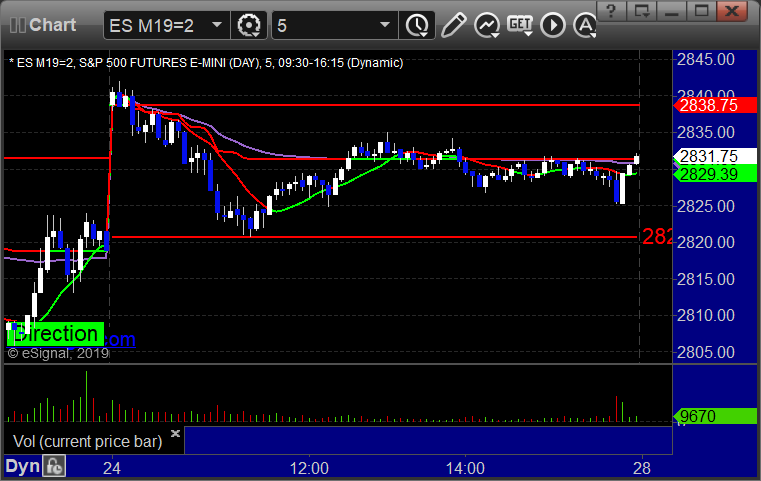
Task: Click the help question mark button
Action: tap(611, 11)
